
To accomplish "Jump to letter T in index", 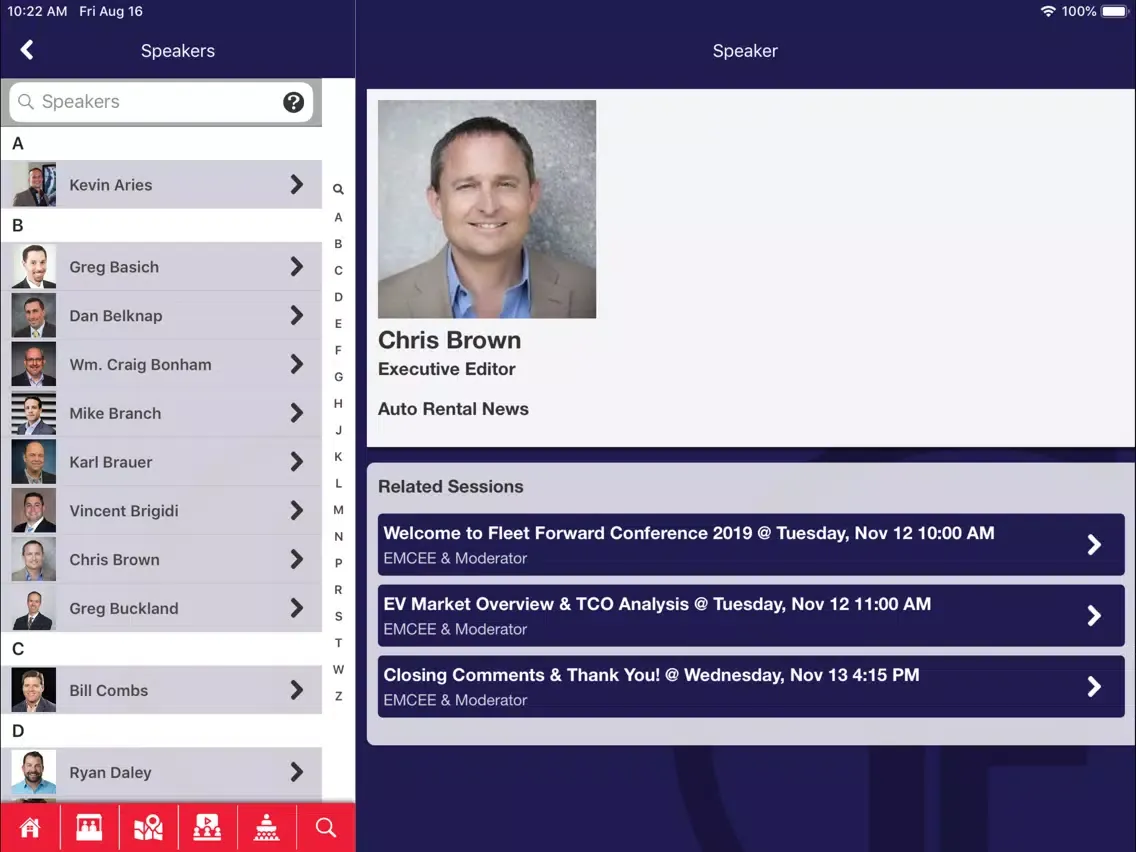I will [338, 643].
